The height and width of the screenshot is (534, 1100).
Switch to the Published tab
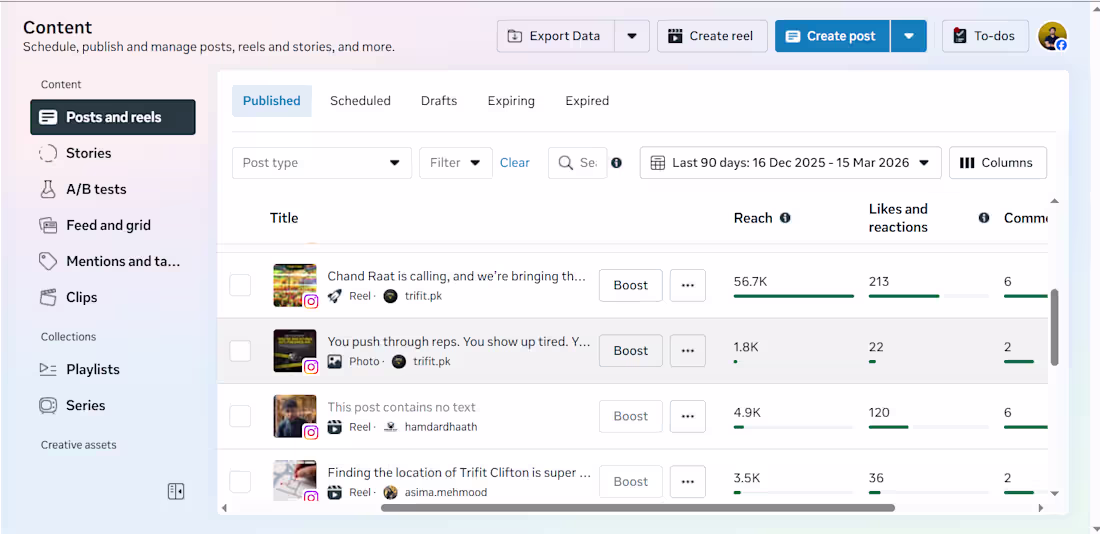271,101
